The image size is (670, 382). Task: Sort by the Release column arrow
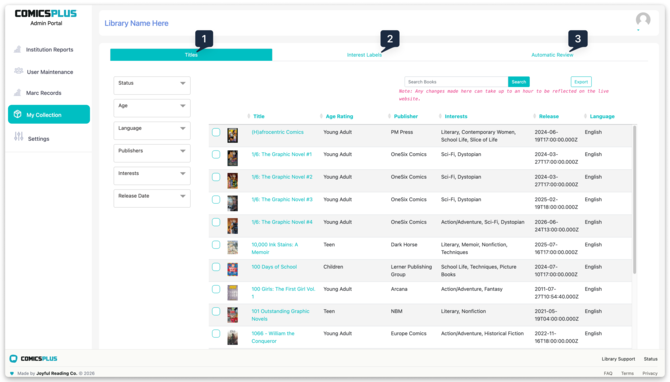[x=535, y=116]
